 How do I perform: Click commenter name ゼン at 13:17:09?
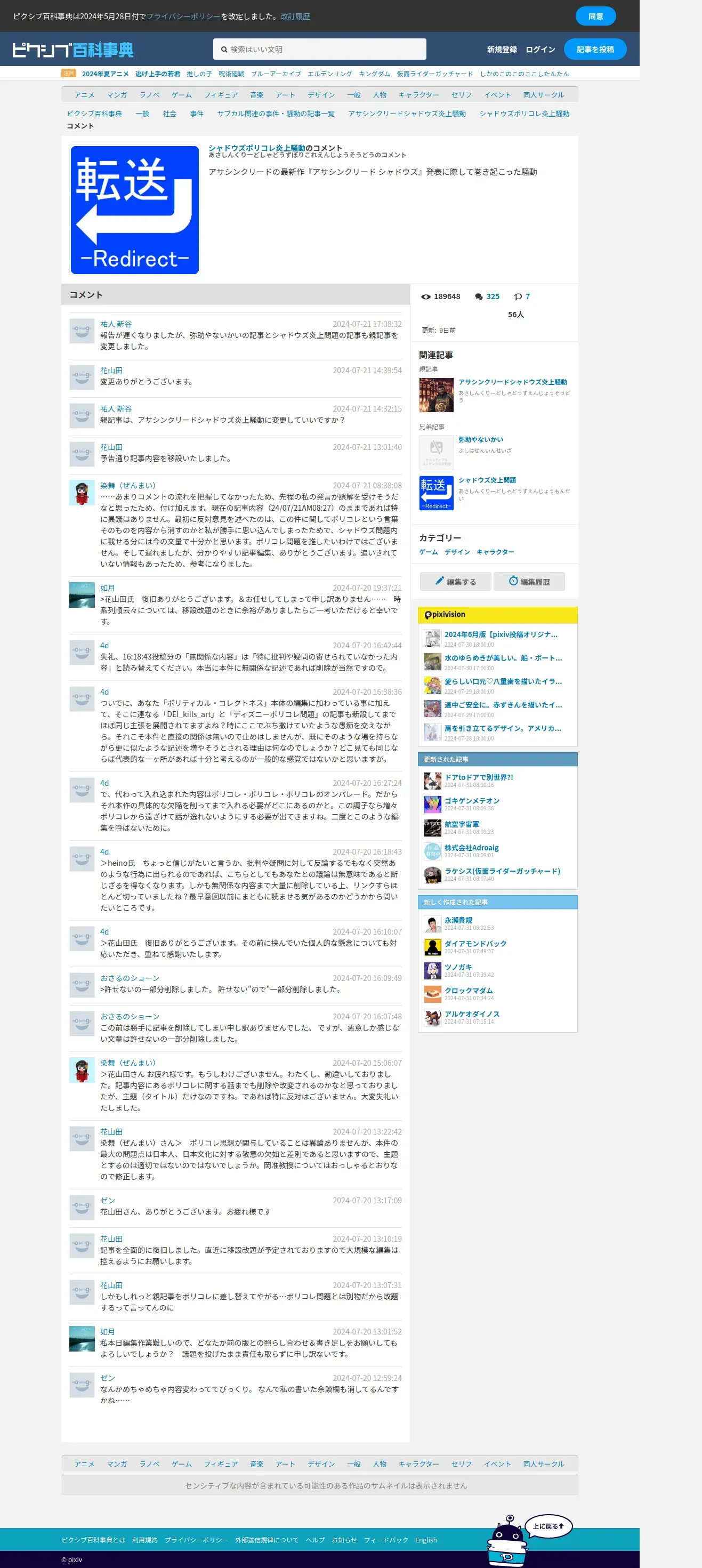pos(108,1200)
